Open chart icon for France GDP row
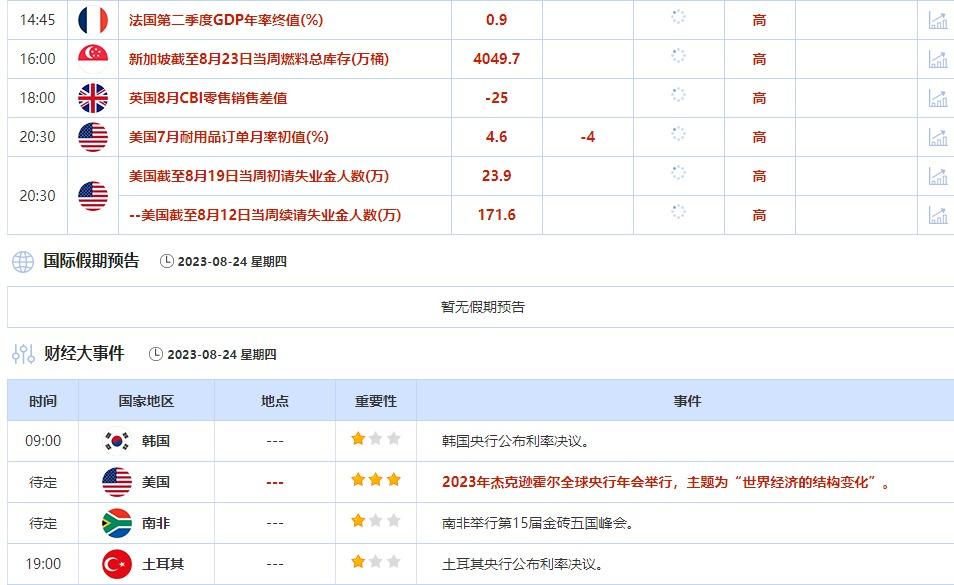 click(937, 20)
